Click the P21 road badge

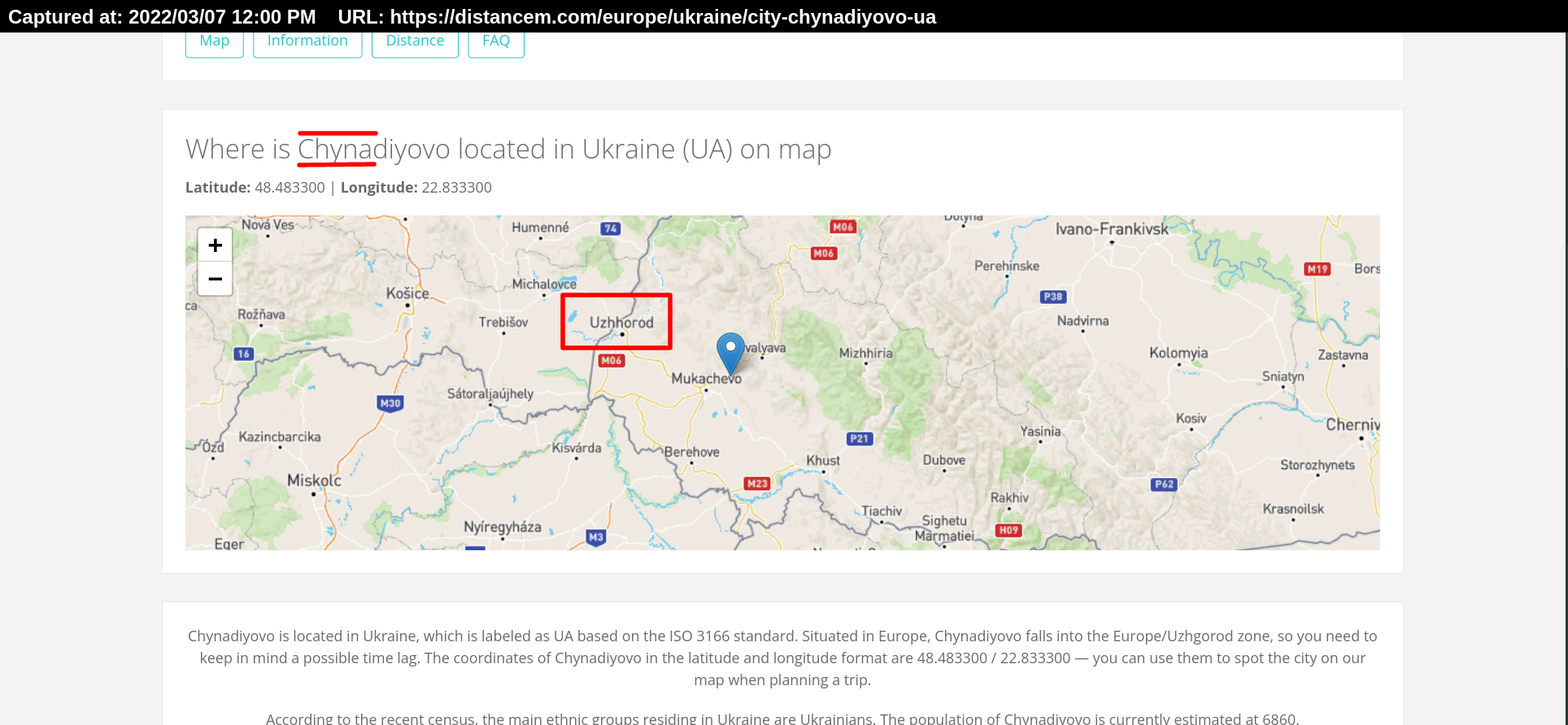pyautogui.click(x=860, y=438)
